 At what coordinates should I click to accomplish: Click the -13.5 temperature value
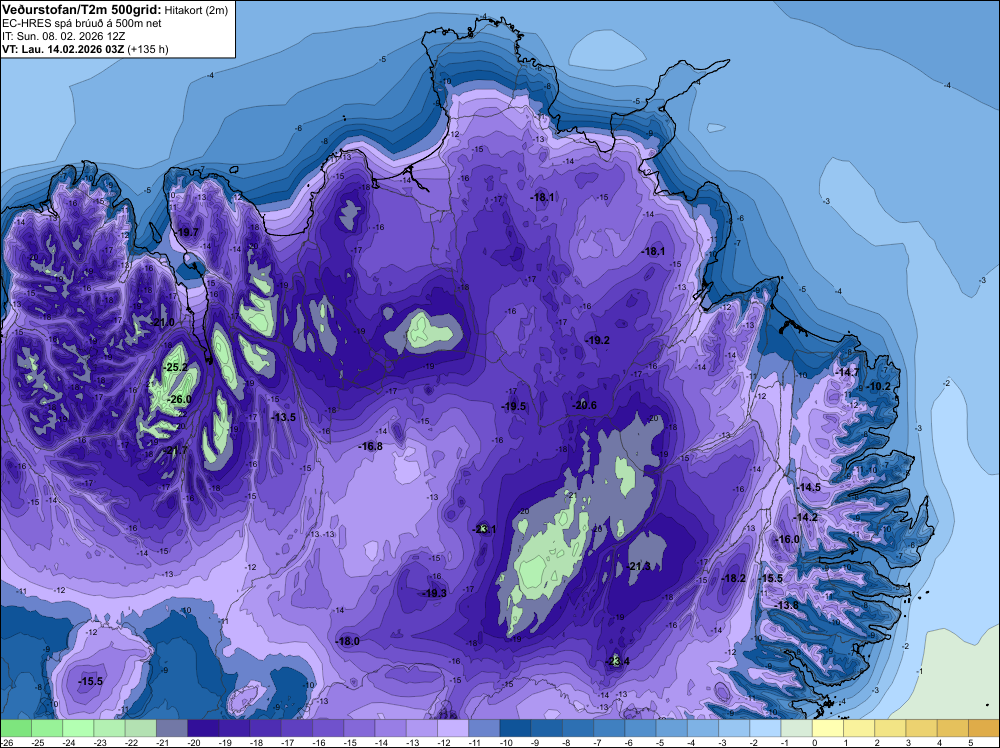pyautogui.click(x=284, y=417)
